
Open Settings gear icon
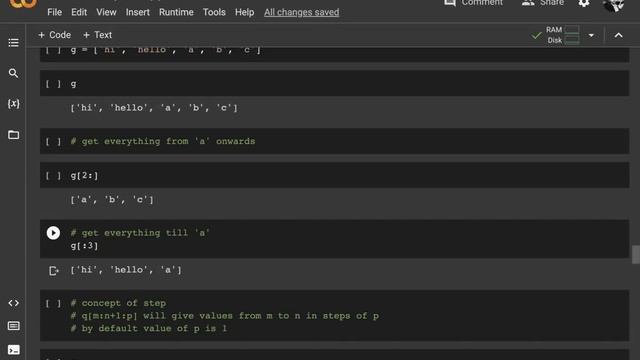pos(584,3)
